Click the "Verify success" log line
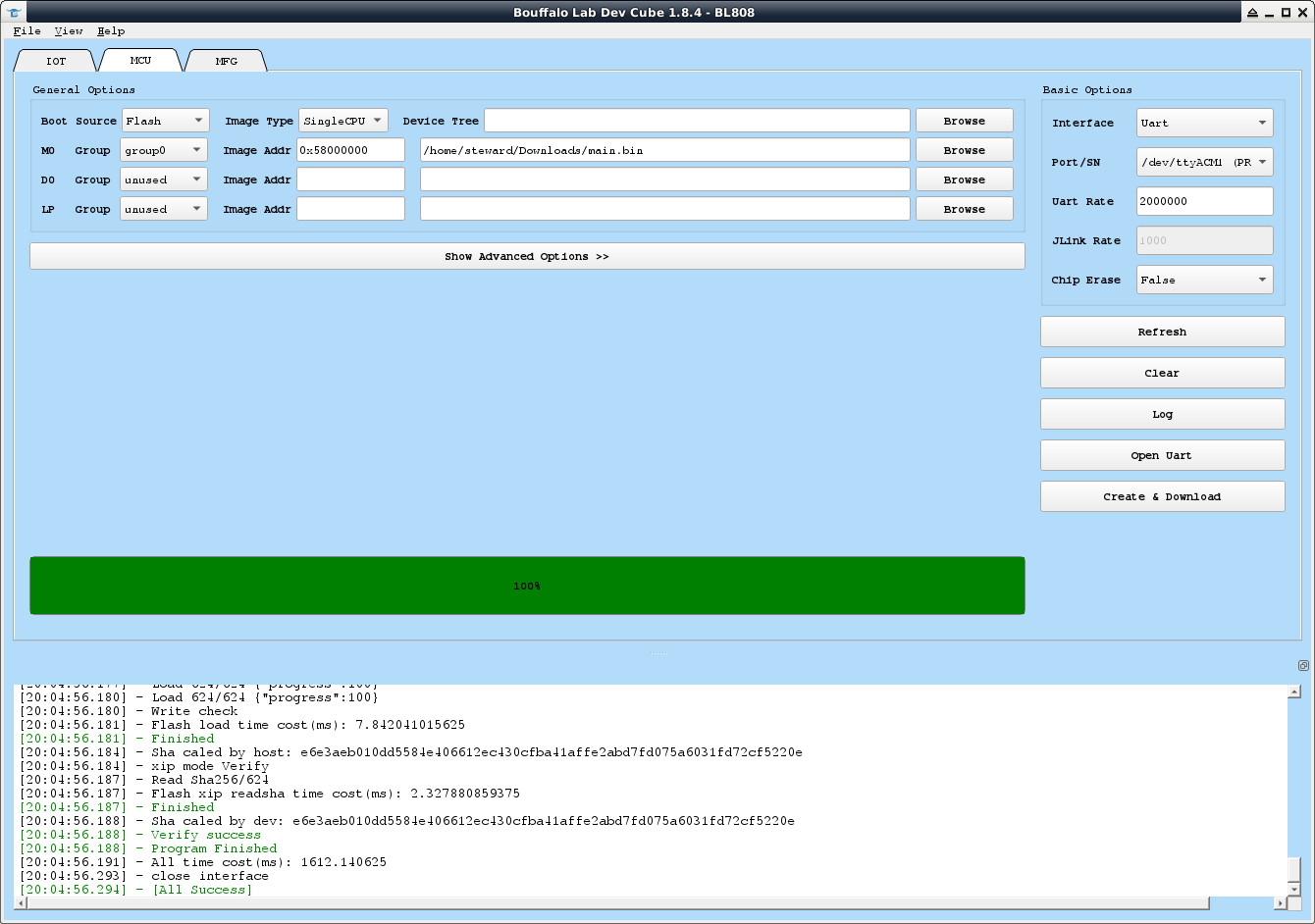This screenshot has width=1315, height=924. click(x=140, y=835)
